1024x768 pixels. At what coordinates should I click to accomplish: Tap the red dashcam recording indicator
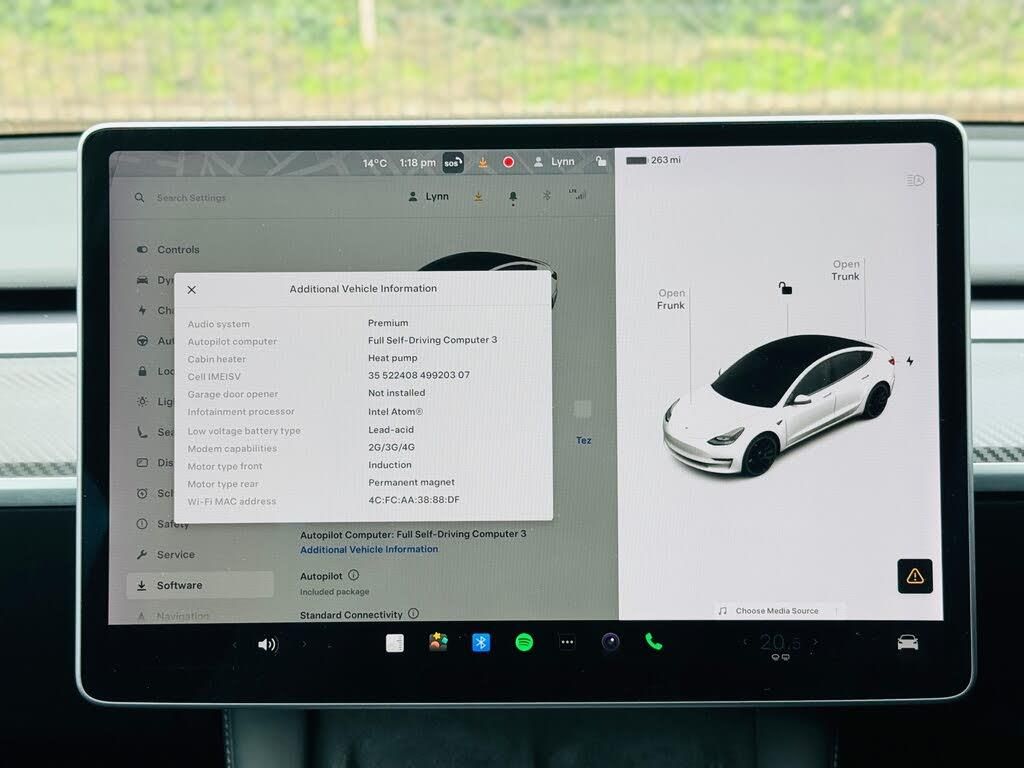coord(509,162)
